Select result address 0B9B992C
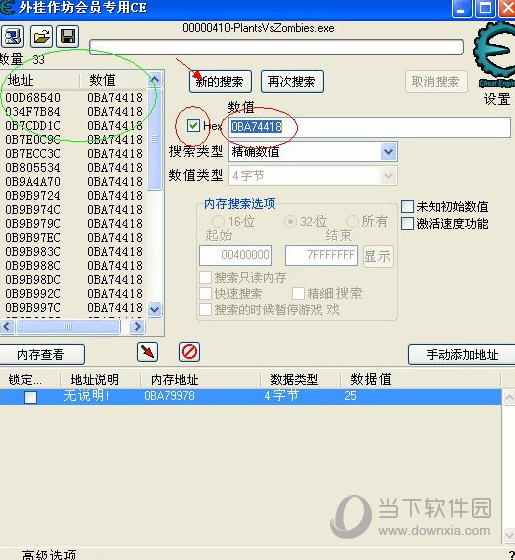Image resolution: width=515 pixels, height=560 pixels. click(33, 293)
